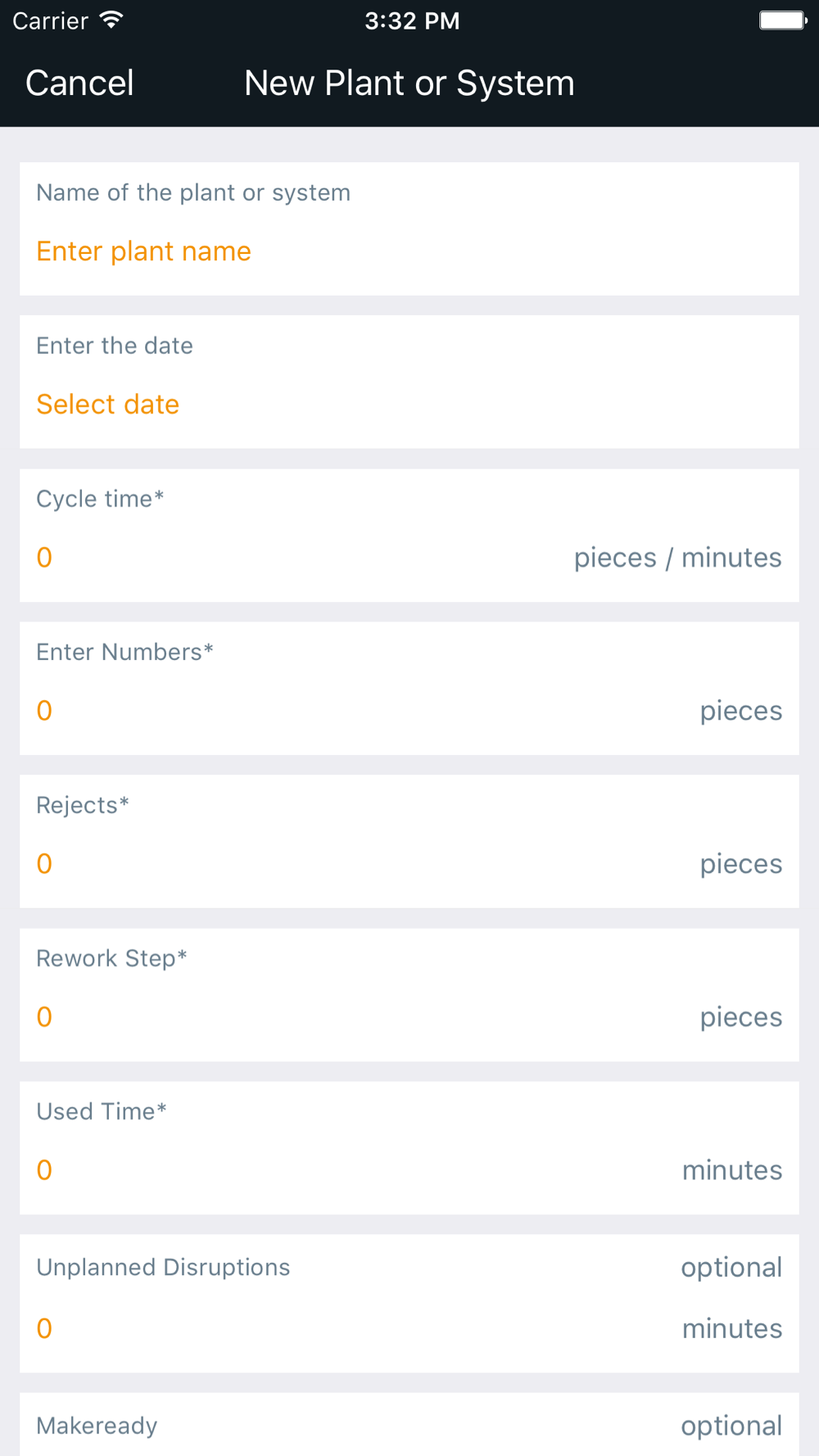
Task: Click the Wi-Fi icon in status bar
Action: tap(111, 20)
